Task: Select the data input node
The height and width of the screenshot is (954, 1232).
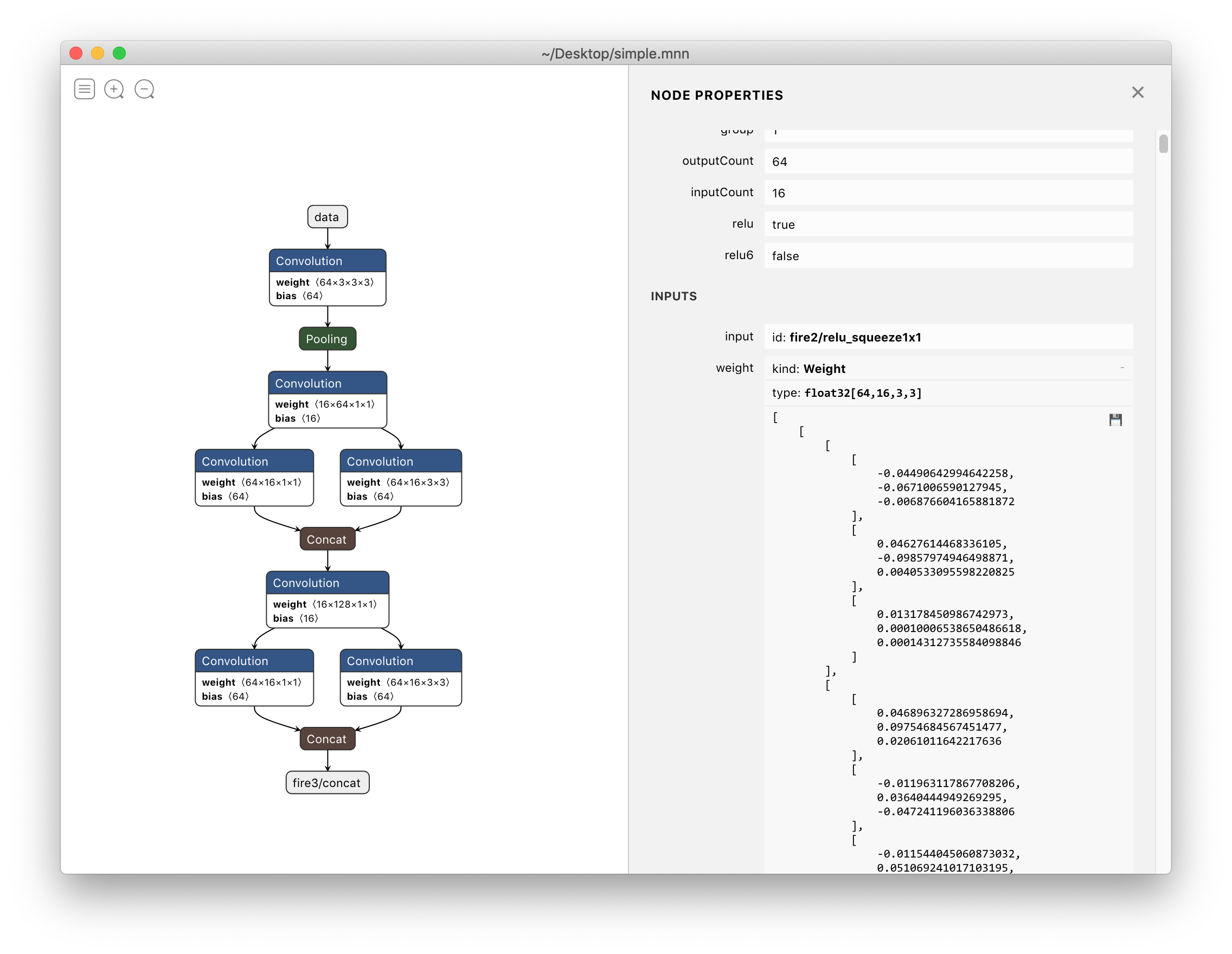Action: coord(327,217)
